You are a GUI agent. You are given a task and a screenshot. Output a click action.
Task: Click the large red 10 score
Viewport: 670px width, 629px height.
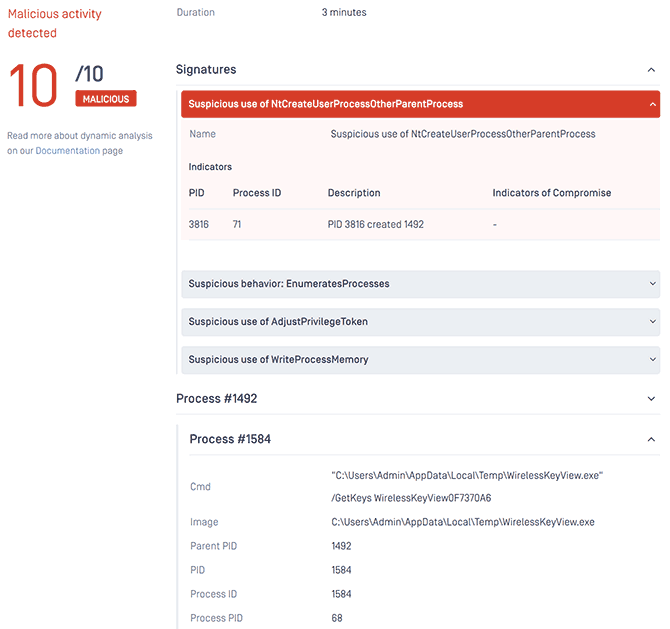33,85
